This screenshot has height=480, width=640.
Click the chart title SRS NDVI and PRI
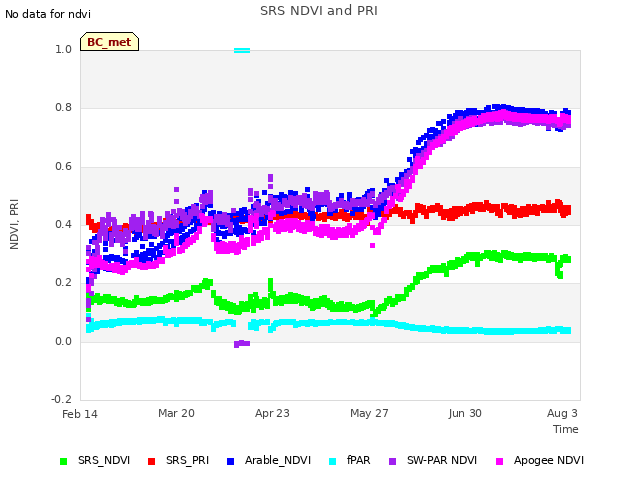(x=319, y=11)
